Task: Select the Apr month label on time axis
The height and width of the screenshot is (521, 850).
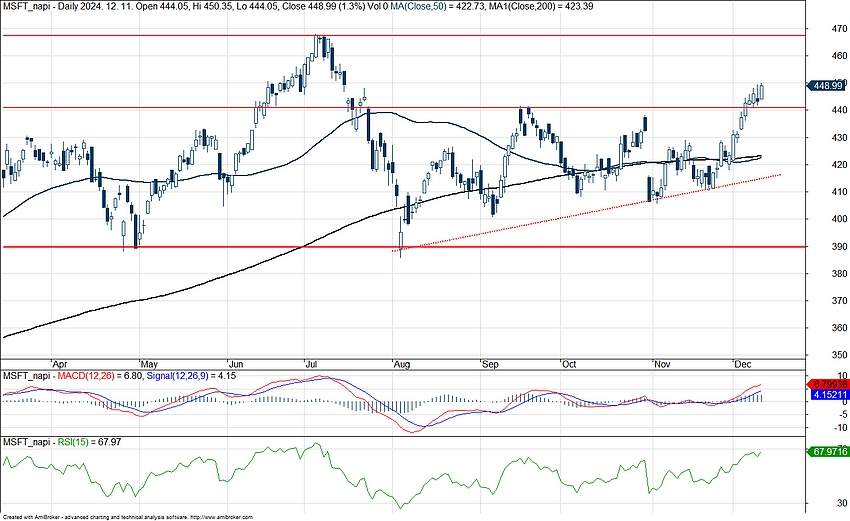Action: point(60,364)
